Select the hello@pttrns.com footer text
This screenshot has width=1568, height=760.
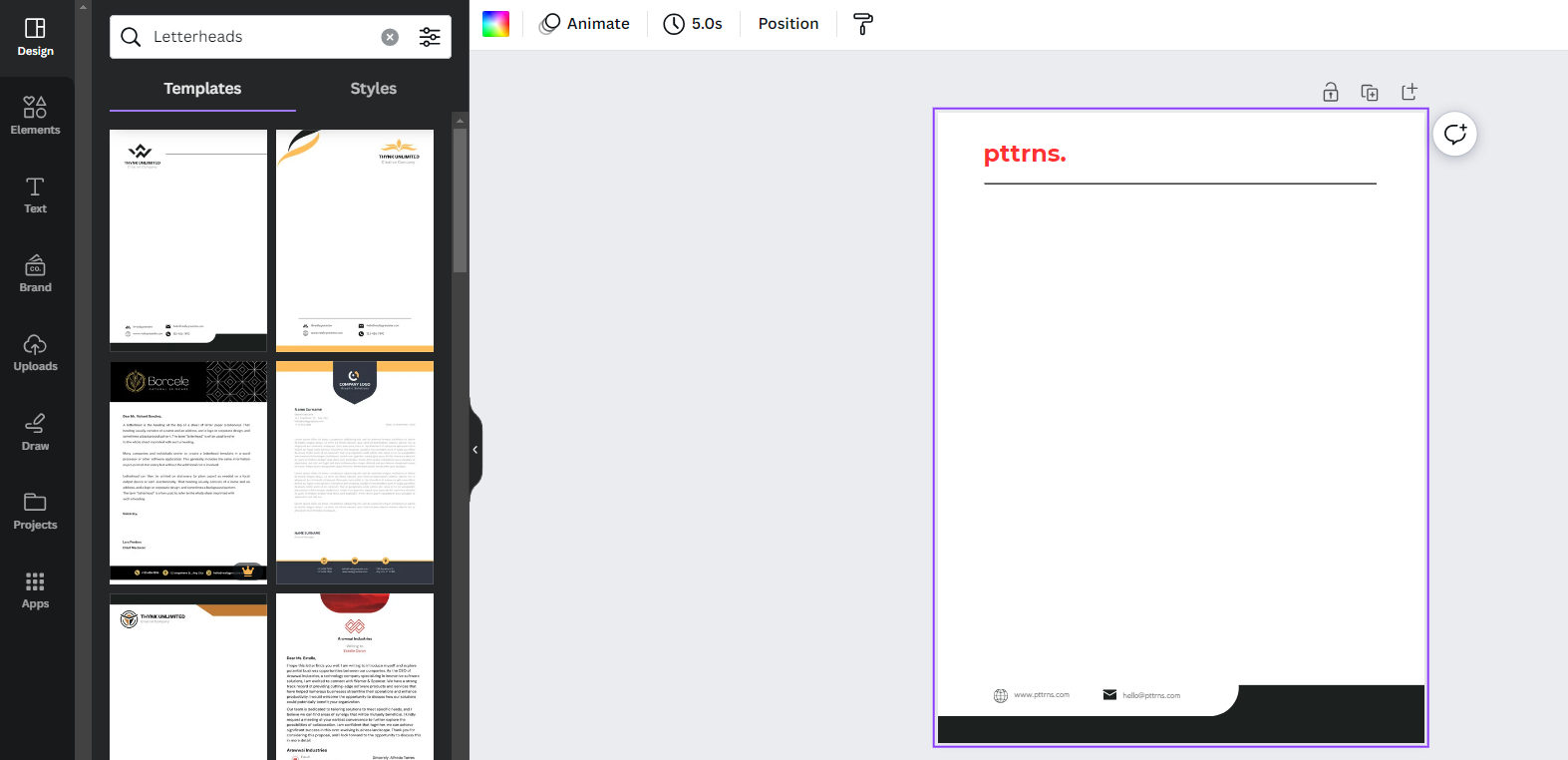[x=1151, y=695]
